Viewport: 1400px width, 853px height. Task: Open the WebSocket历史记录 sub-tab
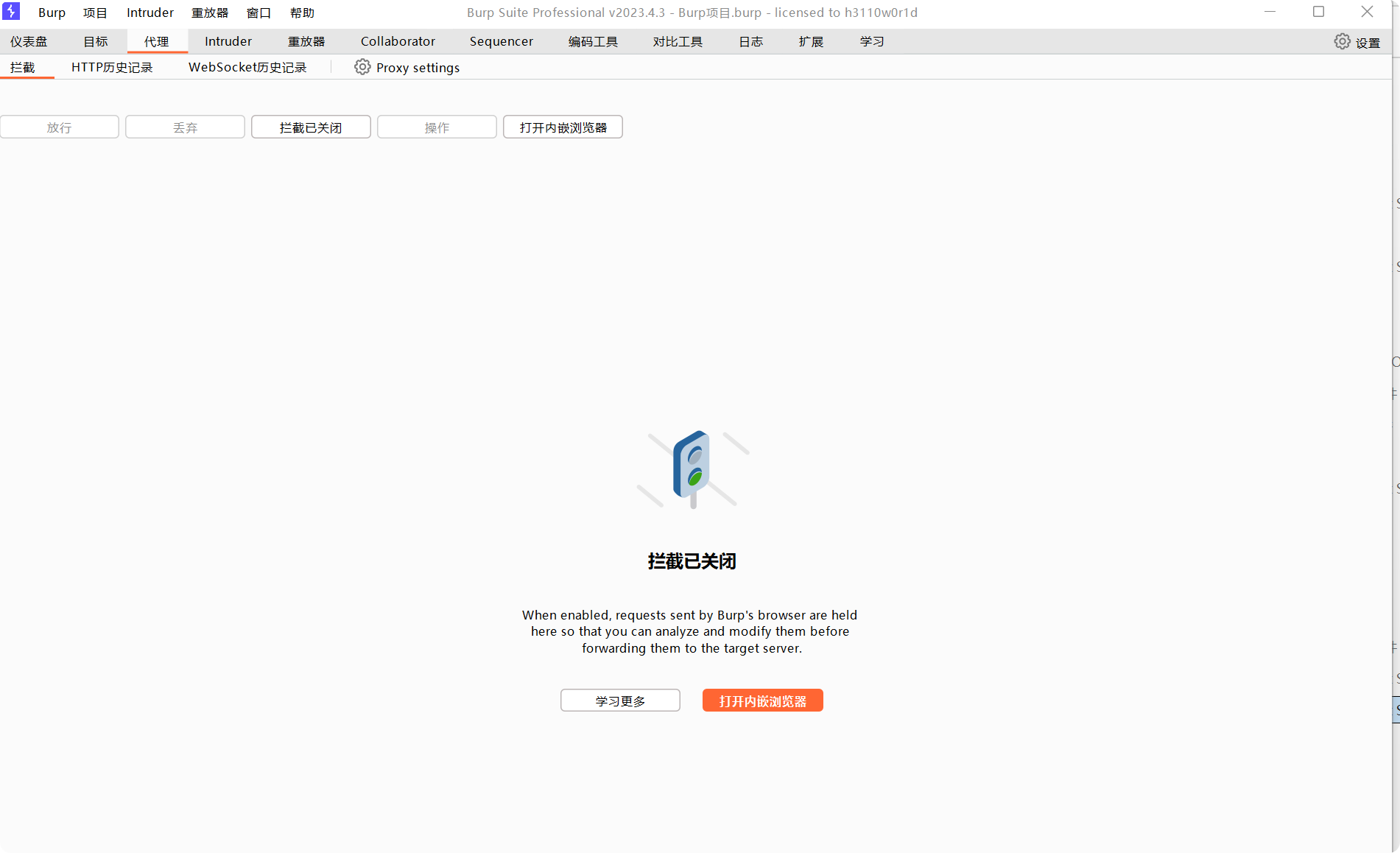coord(247,67)
